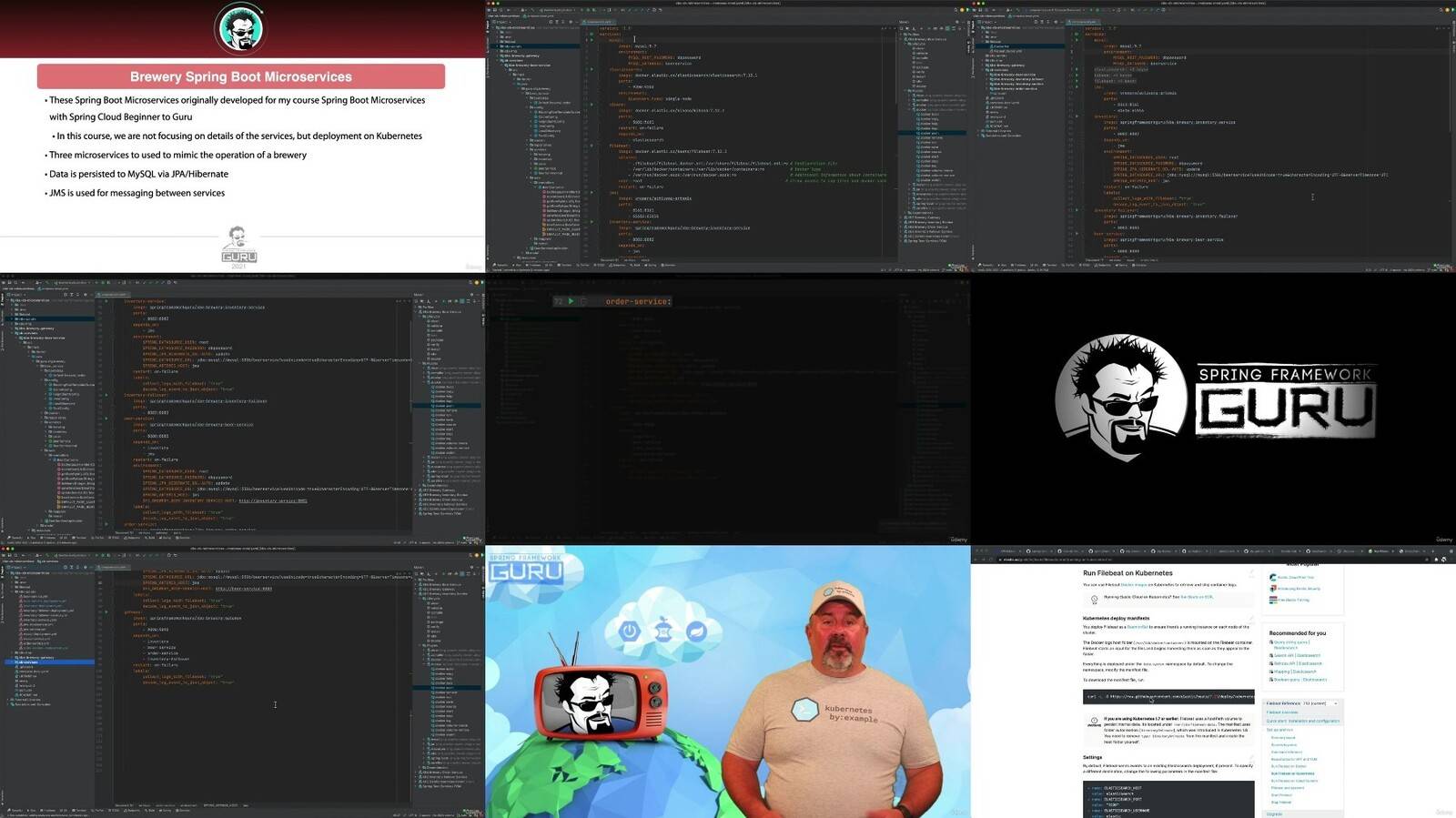Click the 'Settings' heading in the Filebeat docs
Screen dimensions: 1456x818
1093,757
